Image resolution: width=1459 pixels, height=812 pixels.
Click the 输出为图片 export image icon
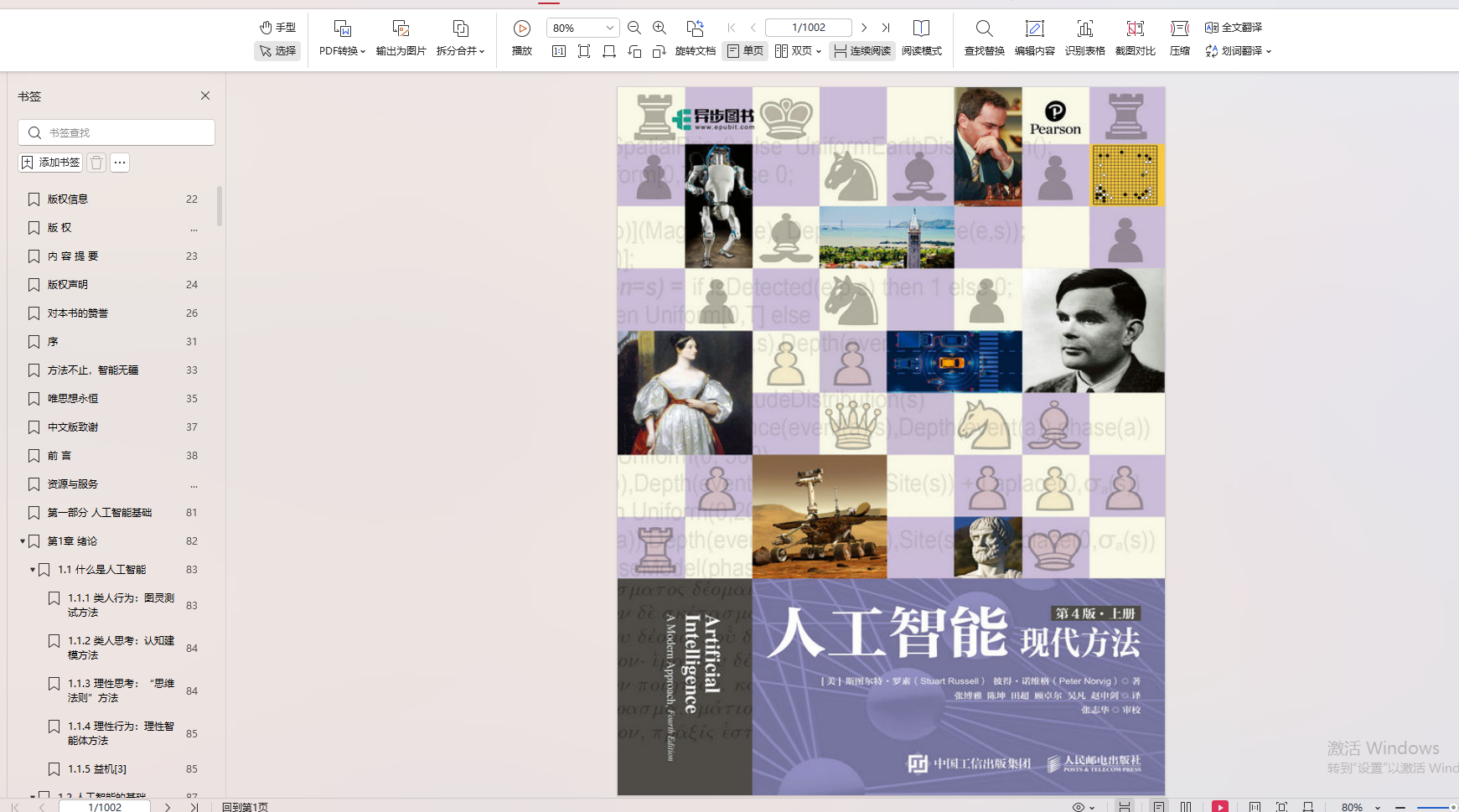[401, 29]
